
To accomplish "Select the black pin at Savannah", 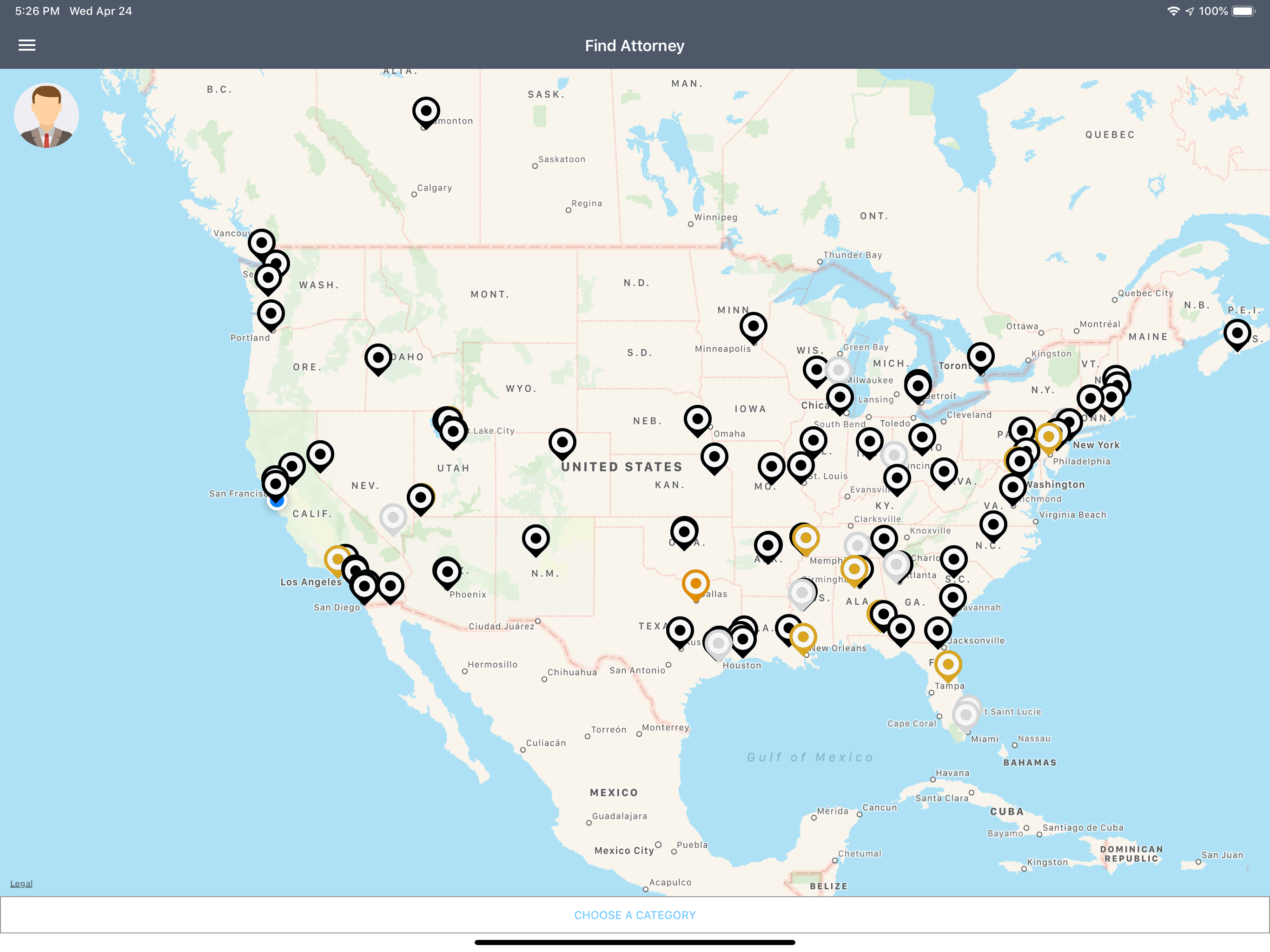I will tap(952, 599).
